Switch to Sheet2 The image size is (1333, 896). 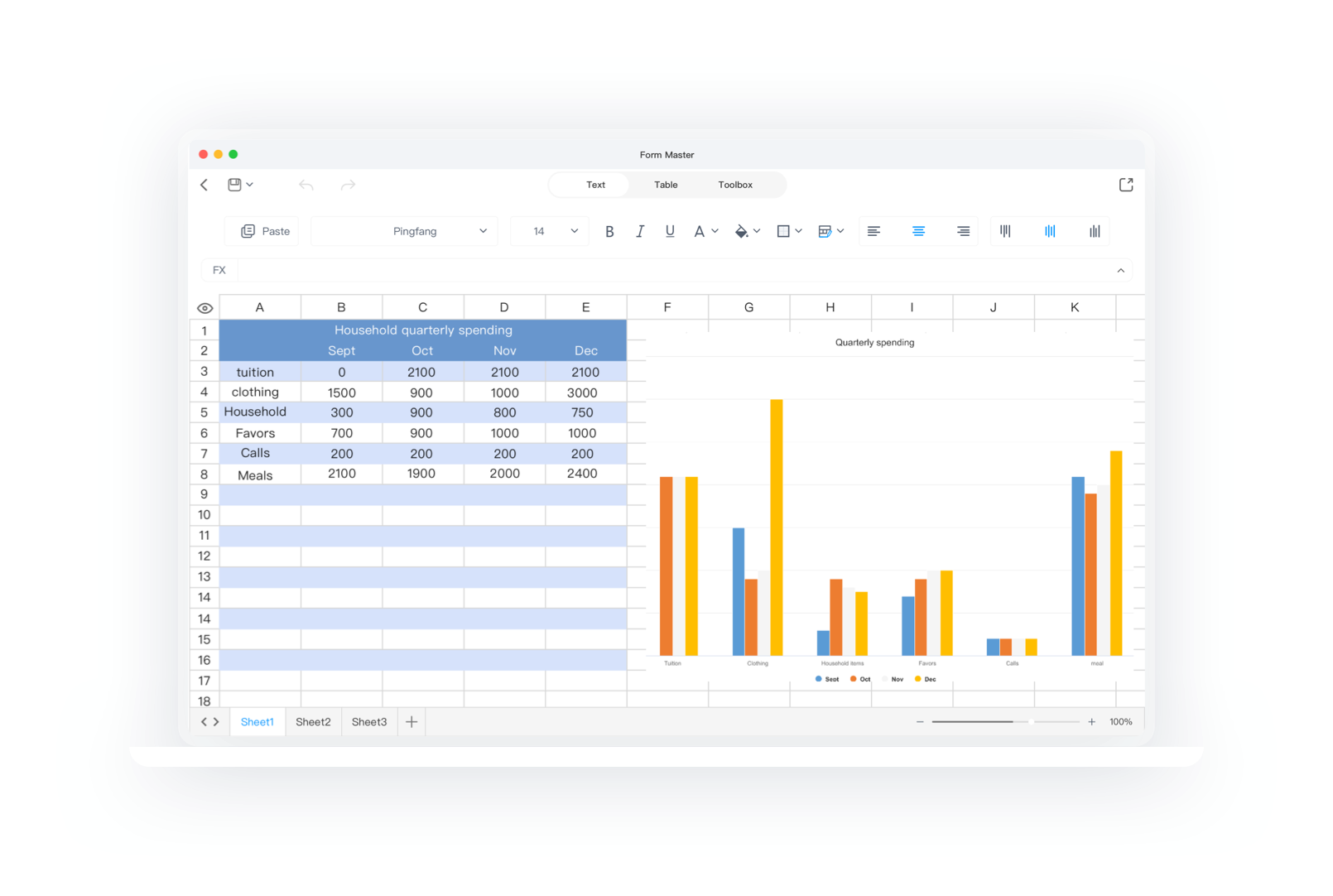pyautogui.click(x=313, y=721)
